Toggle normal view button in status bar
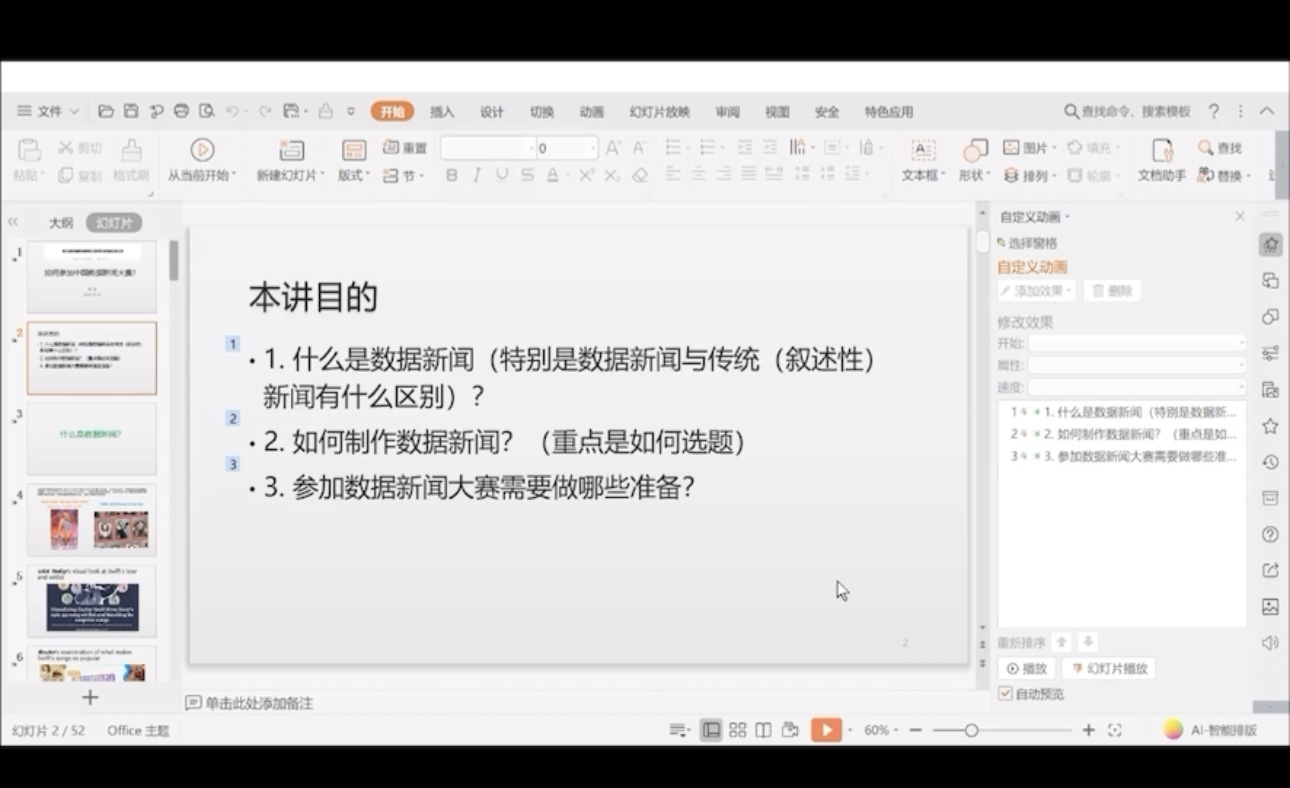Image resolution: width=1290 pixels, height=788 pixels. coord(711,730)
